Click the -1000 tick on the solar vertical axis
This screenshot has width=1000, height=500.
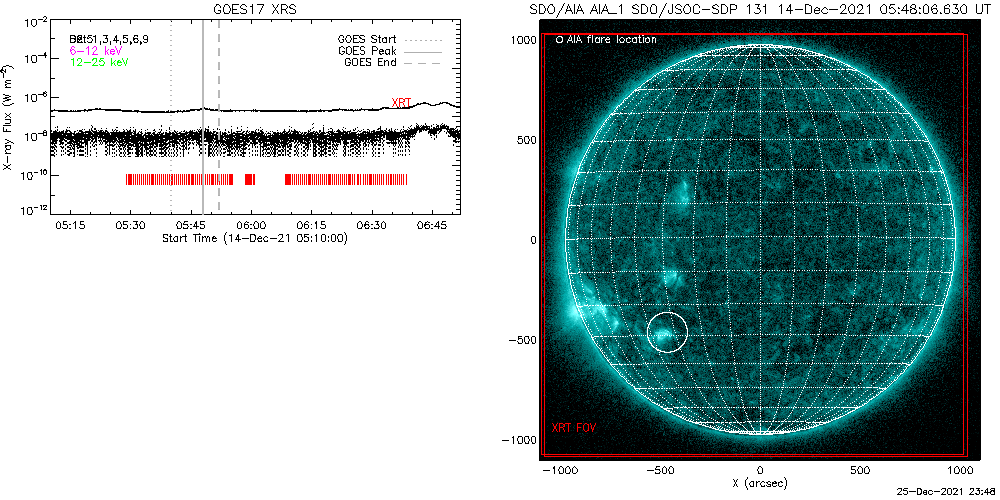click(x=518, y=440)
